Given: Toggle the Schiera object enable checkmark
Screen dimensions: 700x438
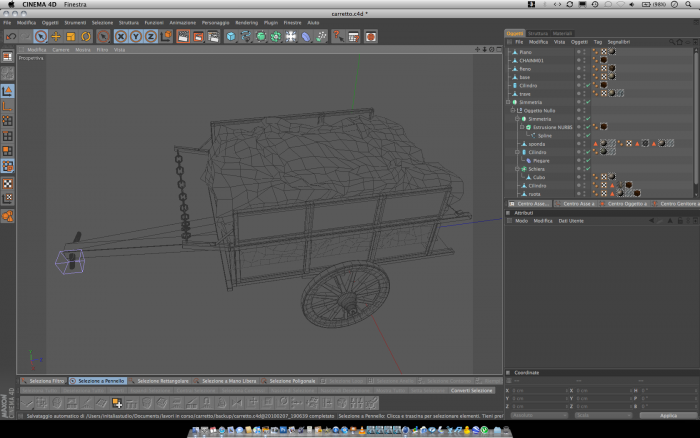Looking at the screenshot, I should point(588,169).
